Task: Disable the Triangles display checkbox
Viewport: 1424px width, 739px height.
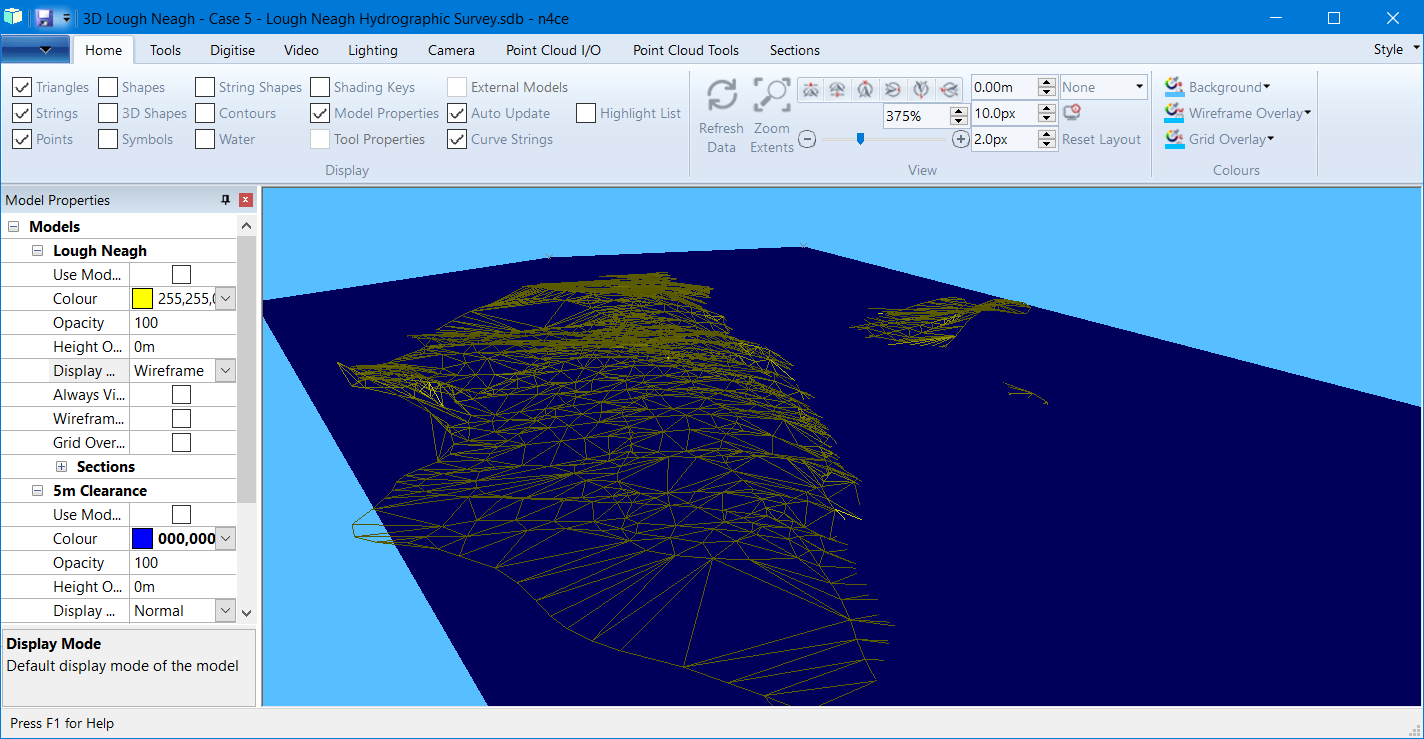Action: pos(22,86)
